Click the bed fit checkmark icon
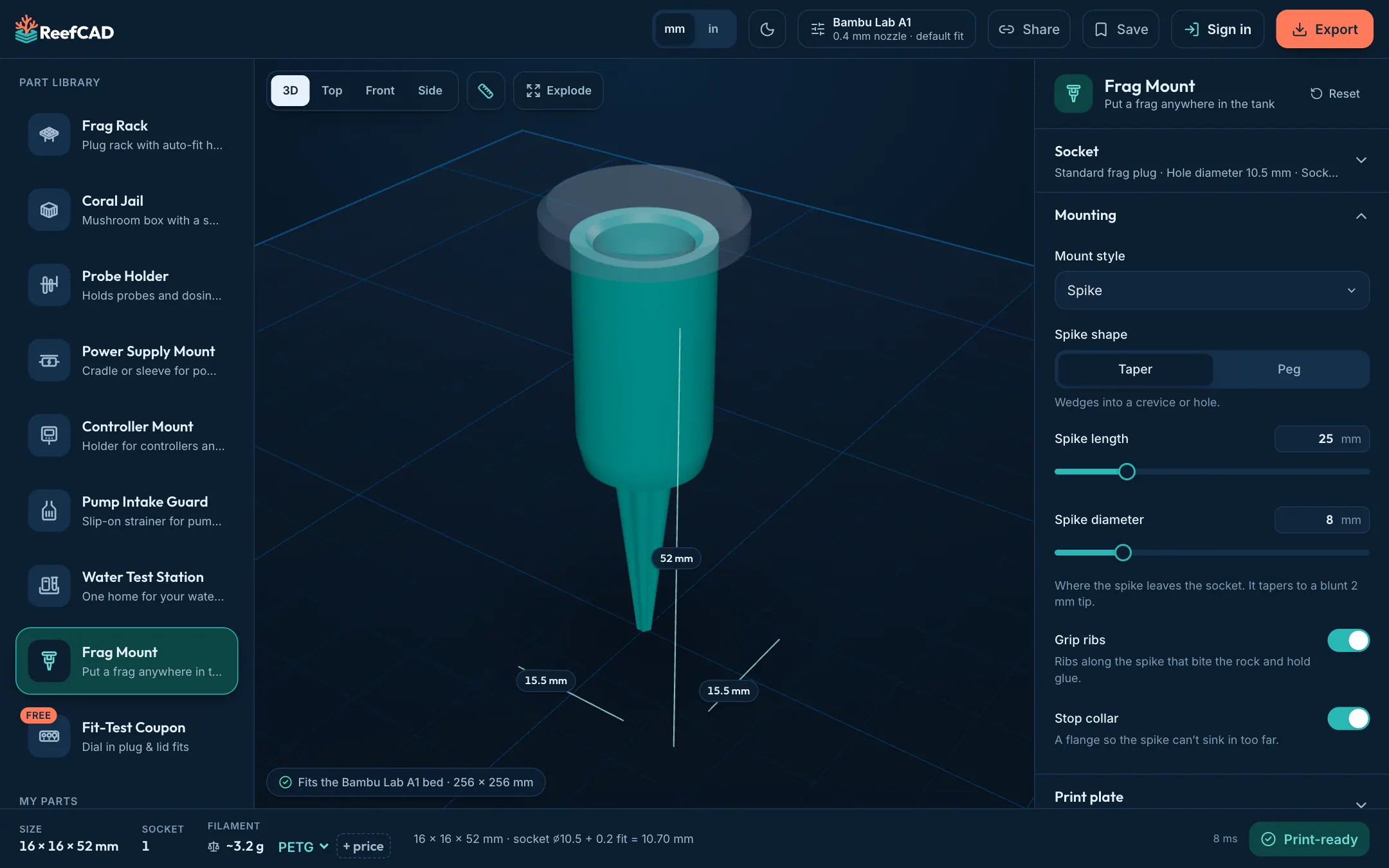The width and height of the screenshot is (1389, 868). tap(286, 782)
